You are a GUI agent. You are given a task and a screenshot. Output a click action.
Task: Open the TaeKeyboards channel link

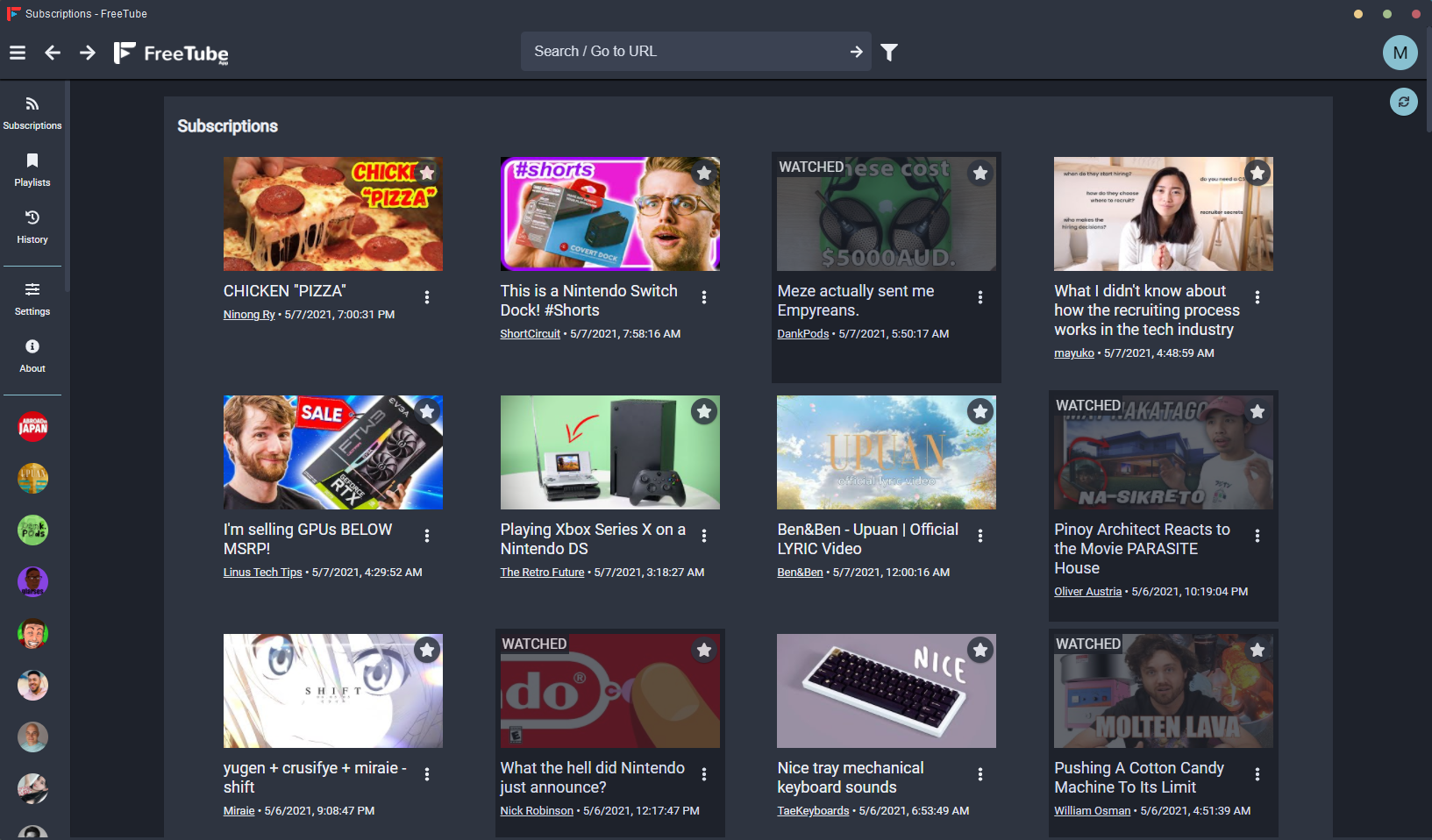[814, 811]
